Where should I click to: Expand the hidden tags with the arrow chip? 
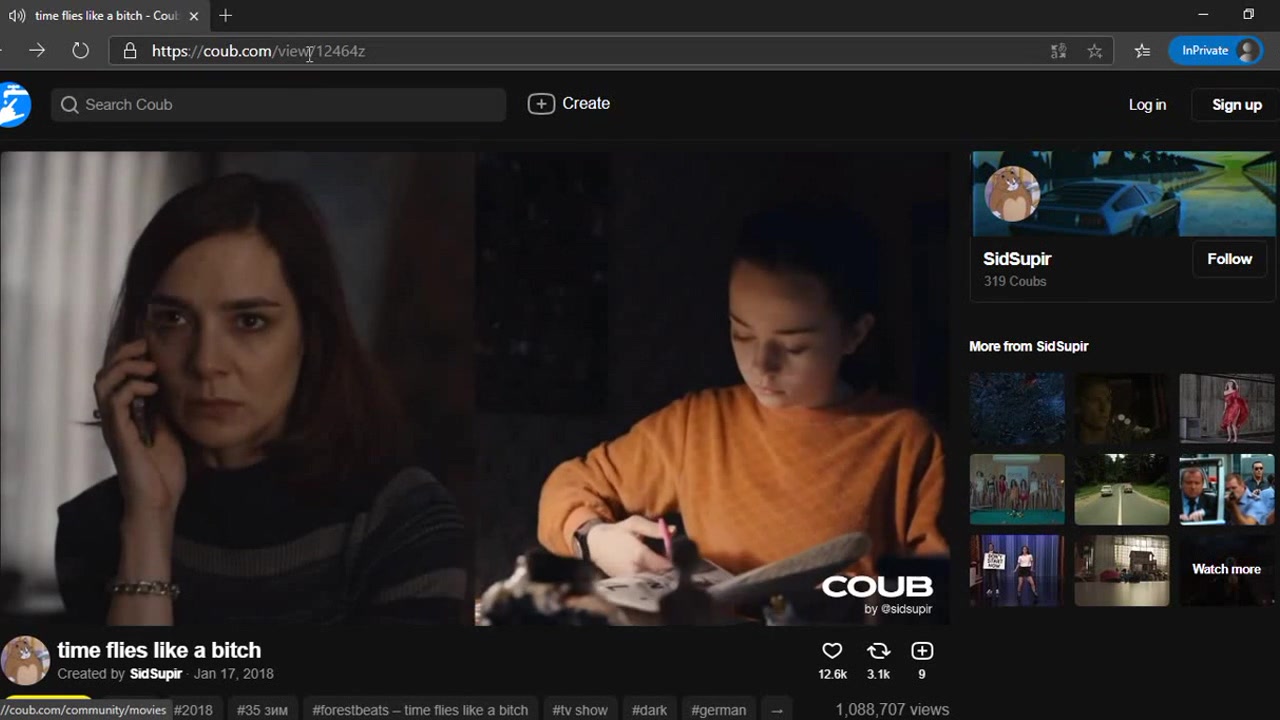click(x=777, y=709)
